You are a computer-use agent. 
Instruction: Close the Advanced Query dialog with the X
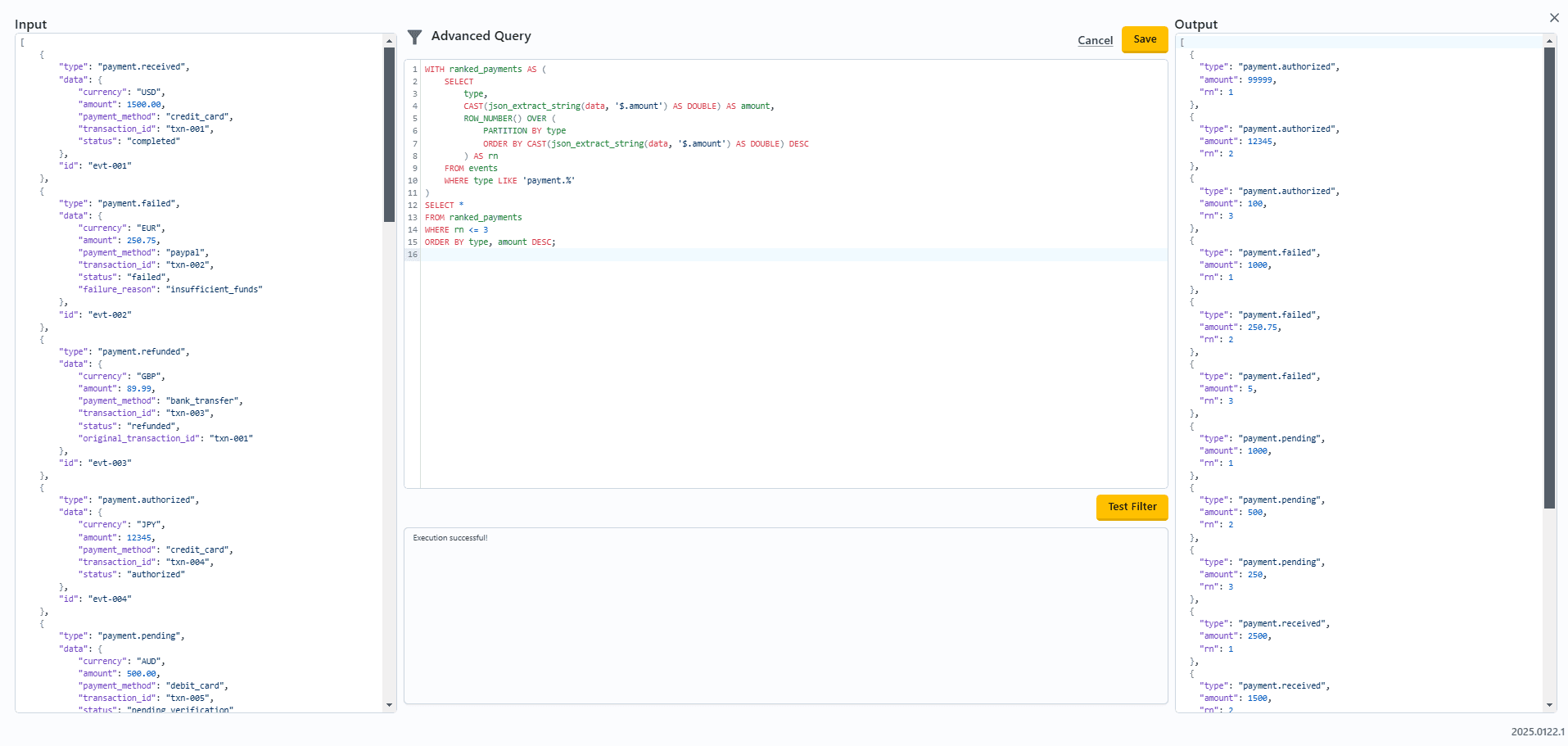(x=1553, y=17)
